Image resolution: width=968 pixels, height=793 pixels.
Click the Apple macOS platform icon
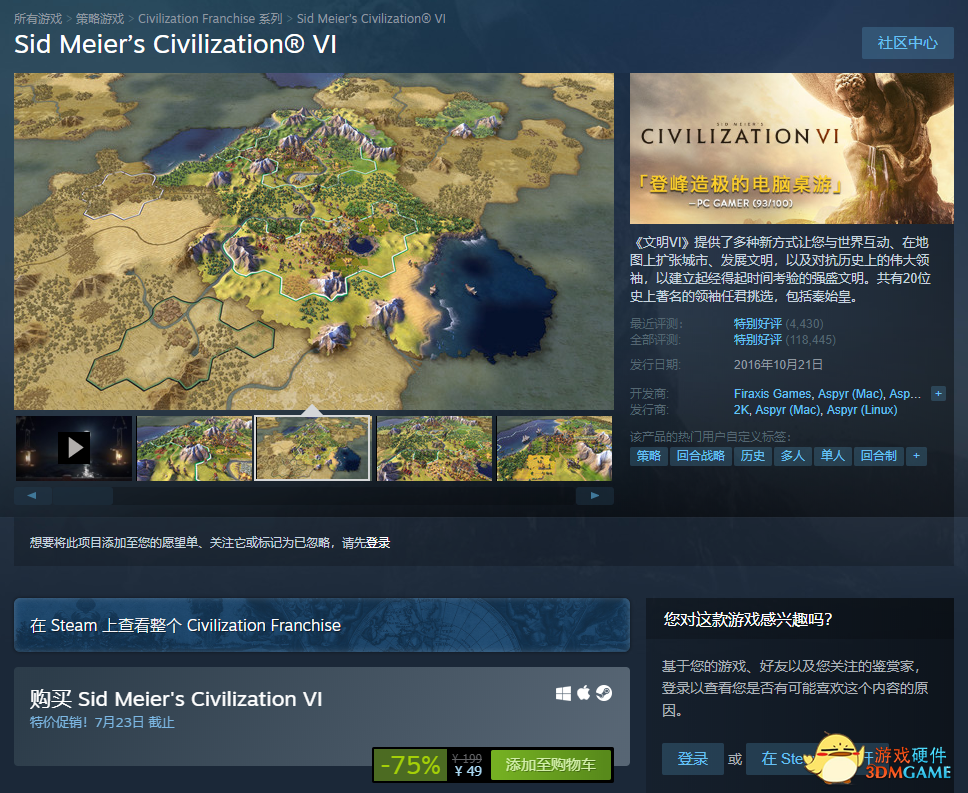583,693
